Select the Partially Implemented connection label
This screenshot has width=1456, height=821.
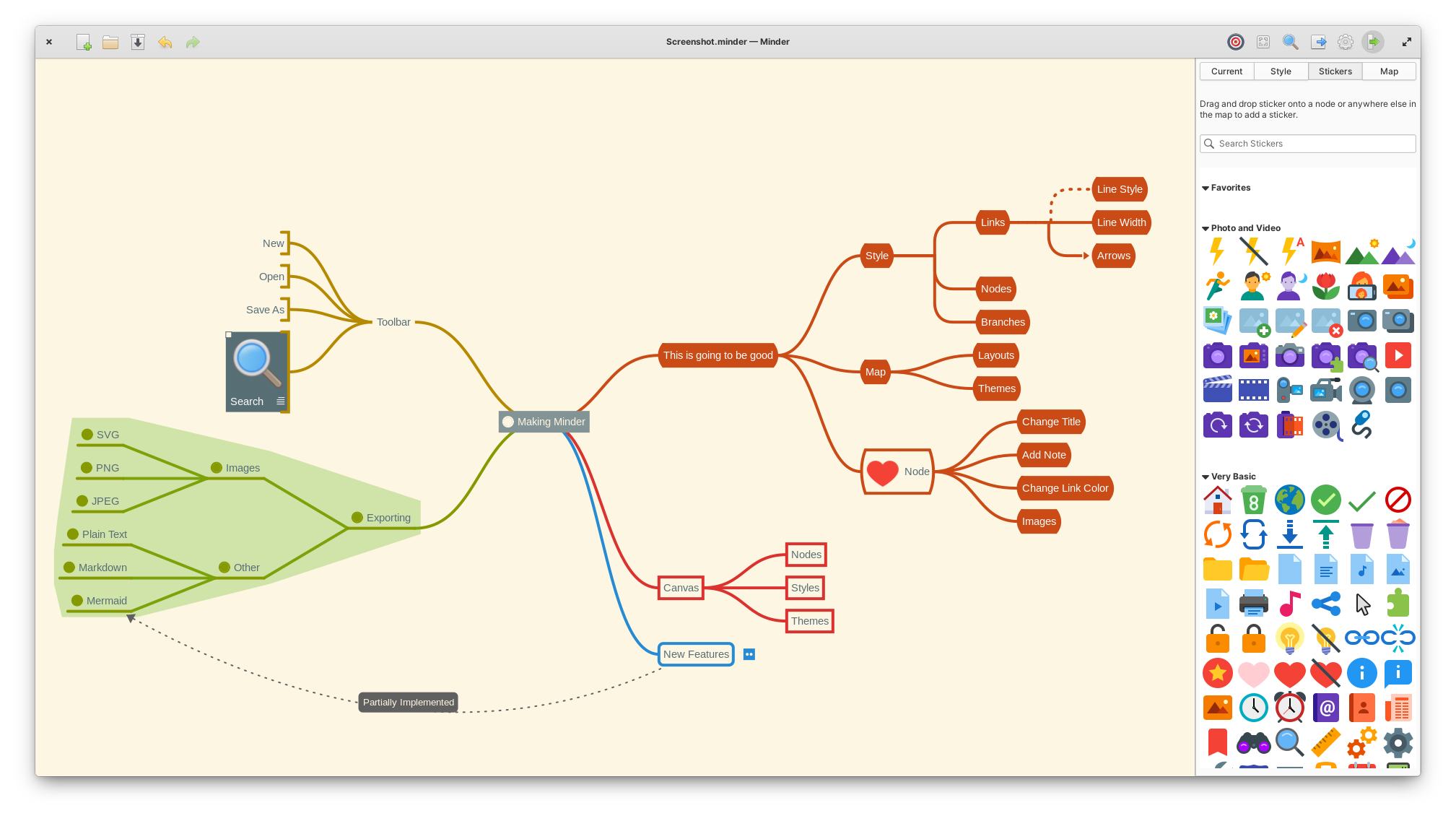[x=409, y=703]
